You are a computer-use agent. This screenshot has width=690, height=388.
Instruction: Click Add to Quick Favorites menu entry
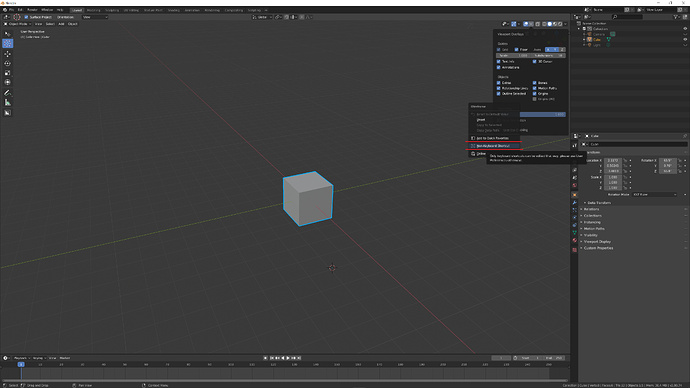pyautogui.click(x=493, y=138)
